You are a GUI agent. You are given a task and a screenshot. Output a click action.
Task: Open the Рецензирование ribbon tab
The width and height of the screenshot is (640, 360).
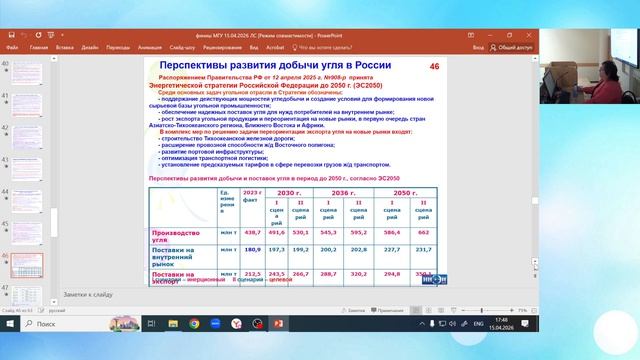(x=222, y=47)
